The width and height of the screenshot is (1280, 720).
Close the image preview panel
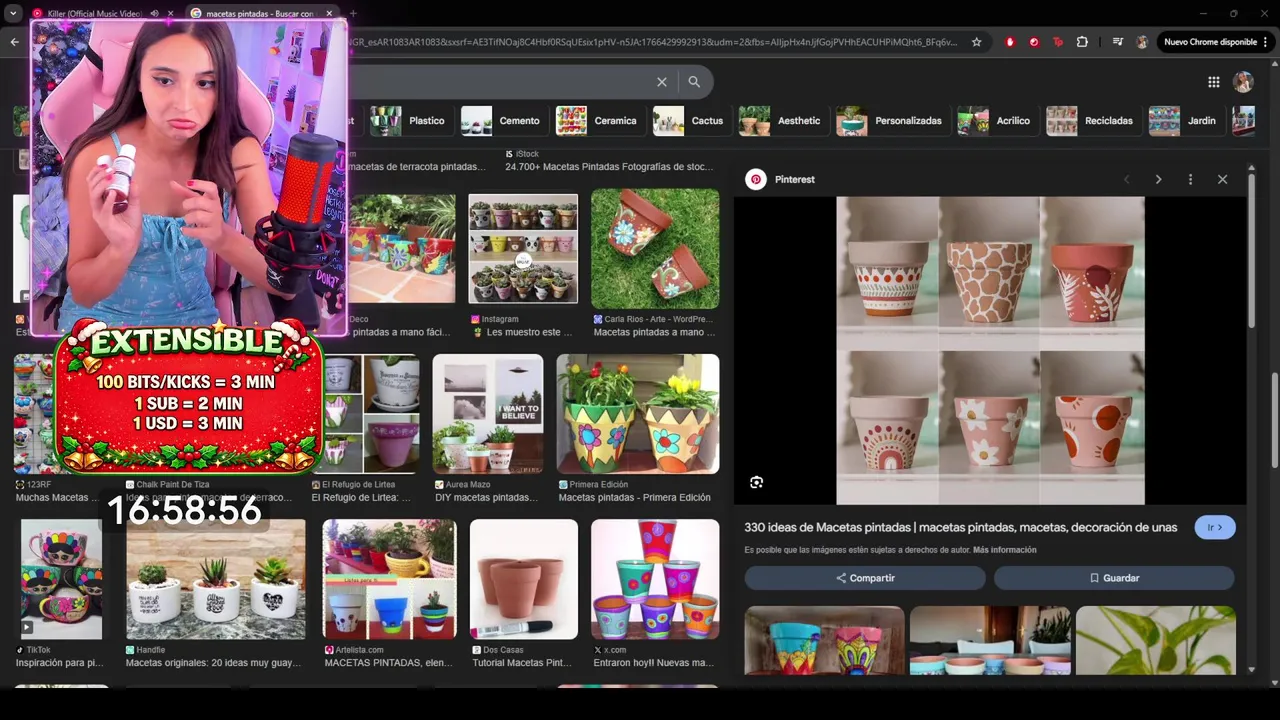[1222, 179]
